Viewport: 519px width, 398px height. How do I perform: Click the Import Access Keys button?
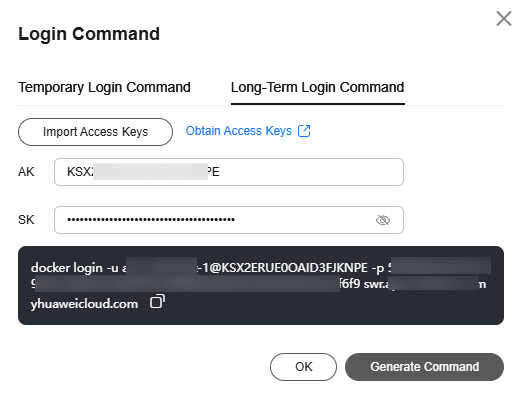click(95, 132)
